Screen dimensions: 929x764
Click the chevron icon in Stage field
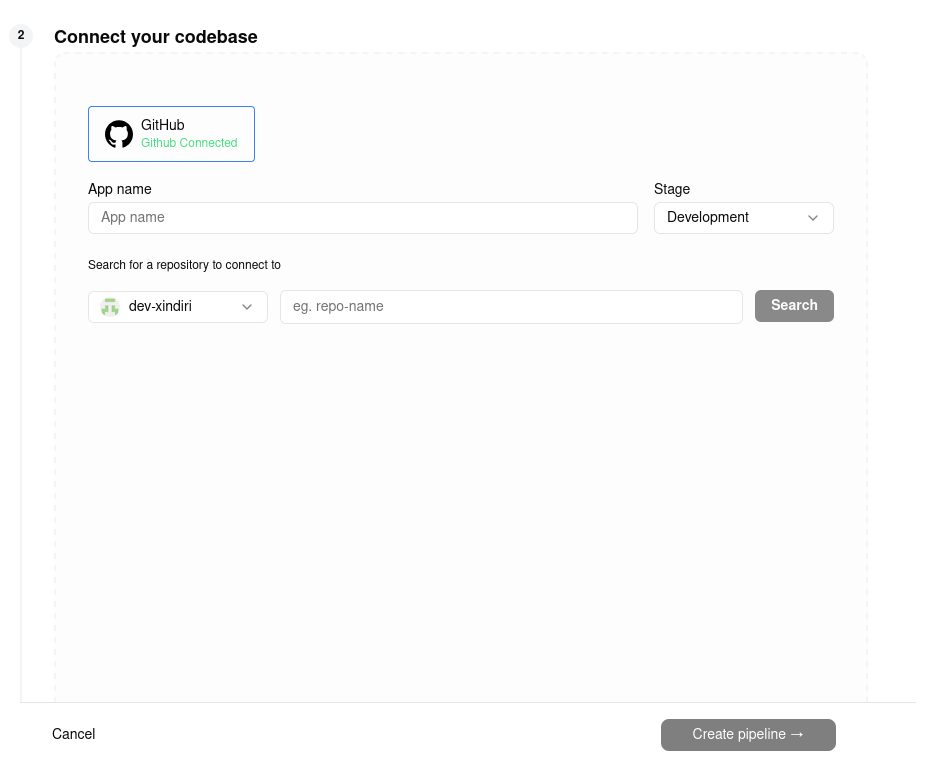point(813,218)
